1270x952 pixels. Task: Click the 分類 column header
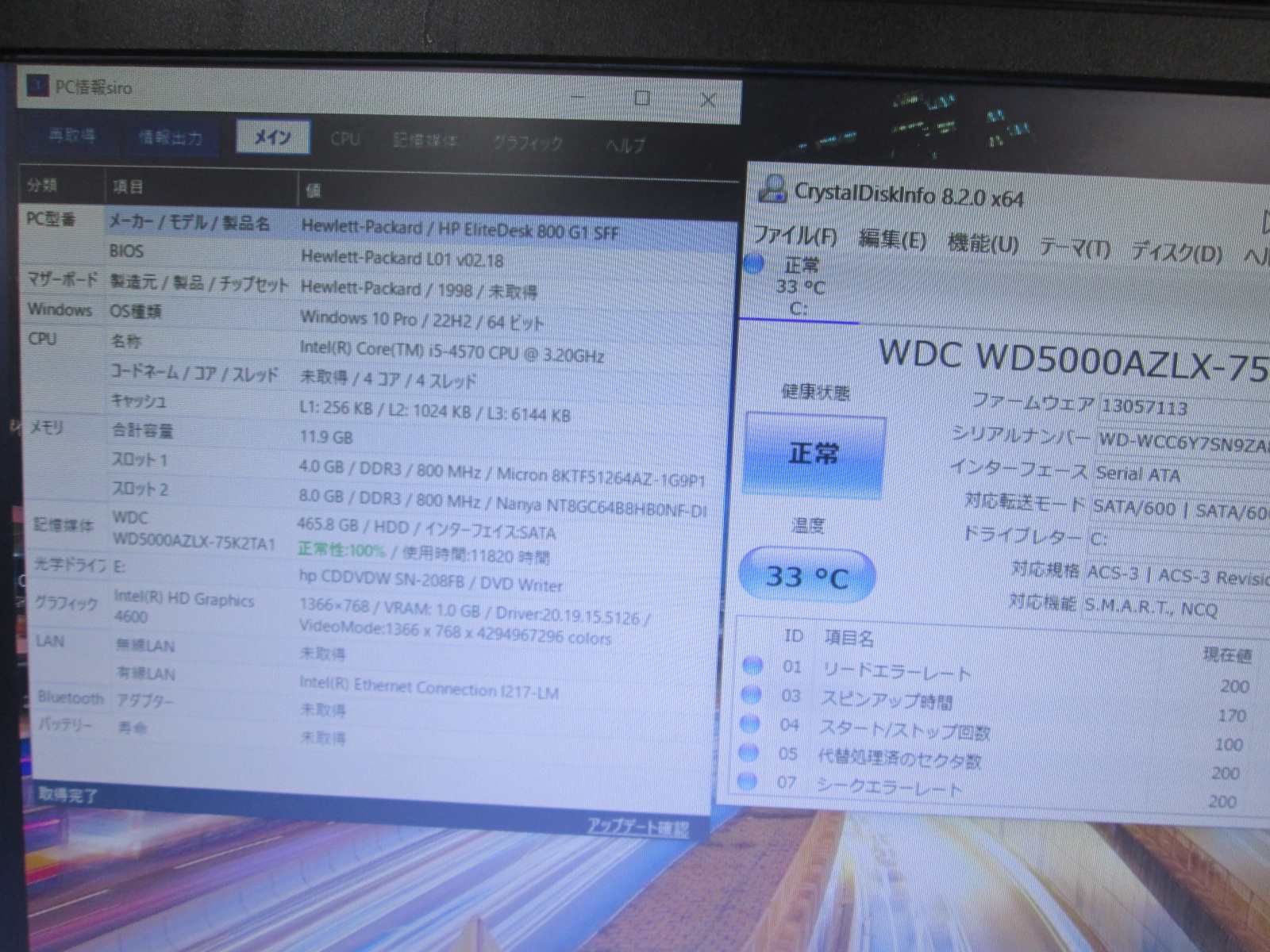point(42,185)
